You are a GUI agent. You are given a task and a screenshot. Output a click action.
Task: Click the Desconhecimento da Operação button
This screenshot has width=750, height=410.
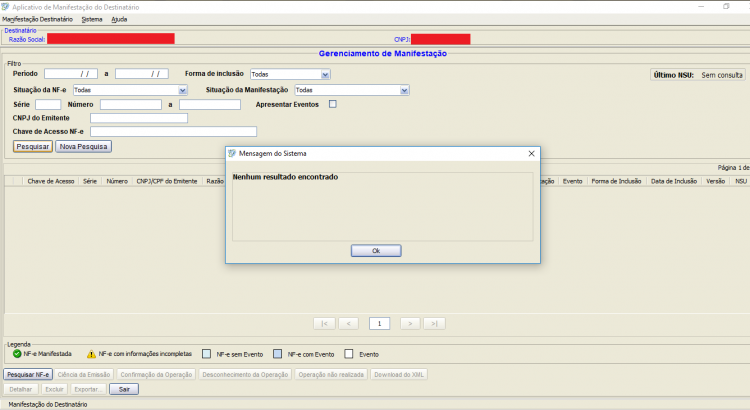click(245, 375)
